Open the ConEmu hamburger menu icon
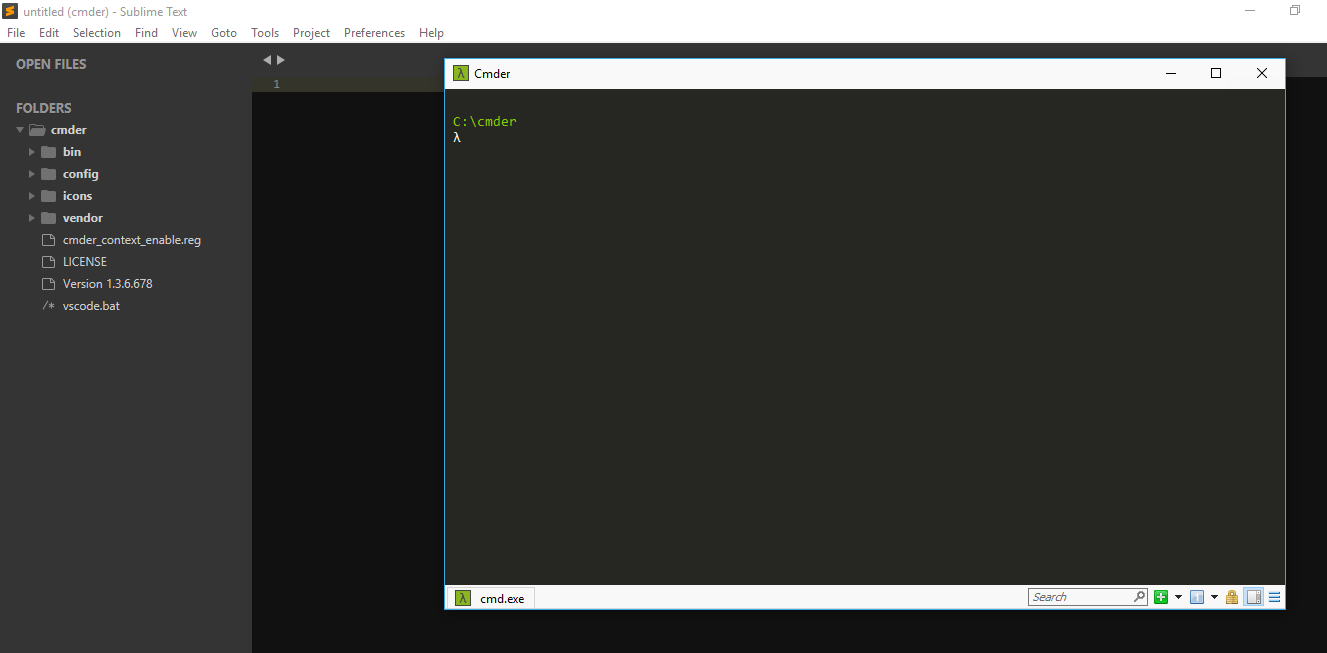Screen dimensions: 1327x653 point(1274,596)
